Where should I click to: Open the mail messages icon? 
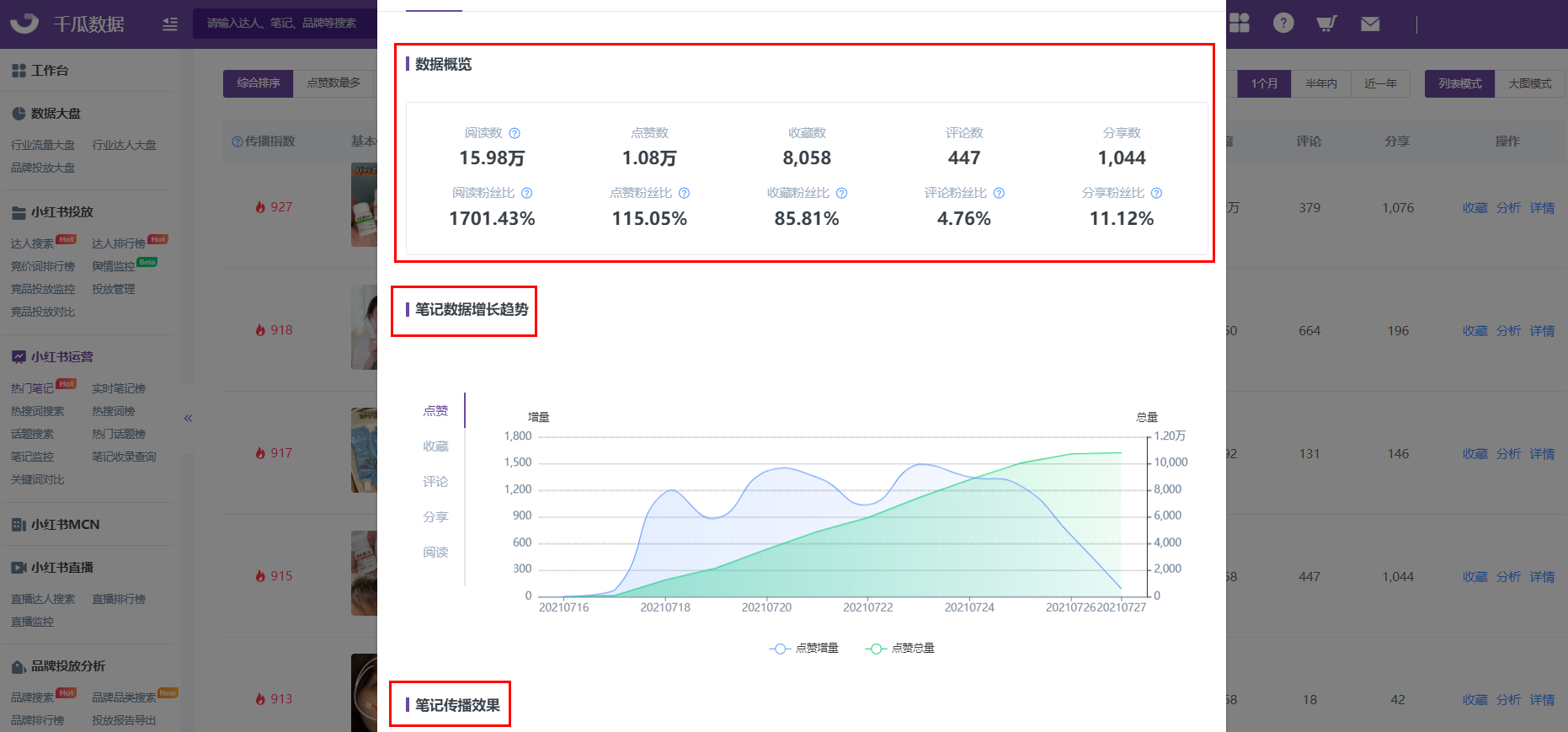tap(1370, 24)
